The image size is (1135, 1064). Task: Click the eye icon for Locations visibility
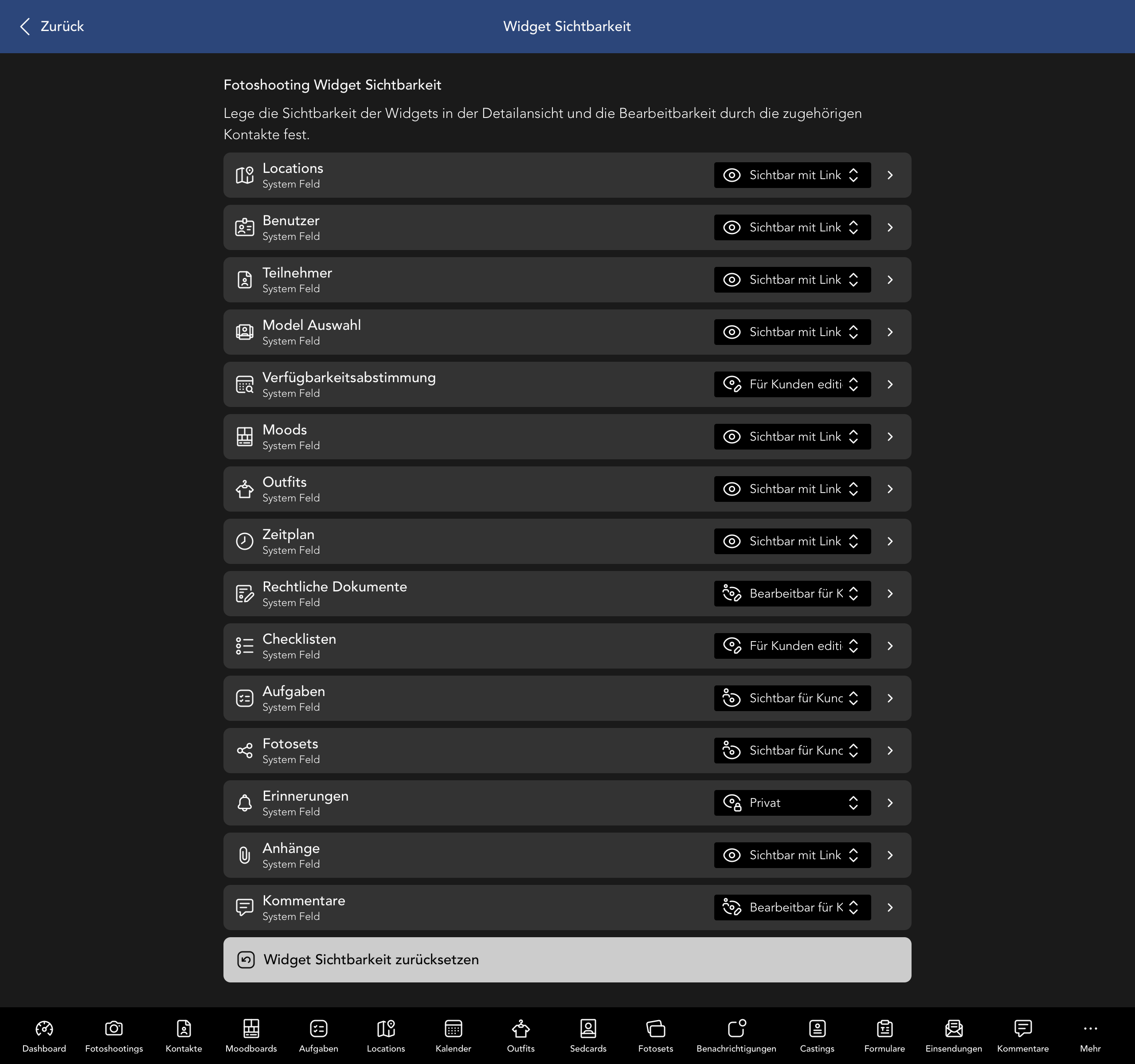tap(732, 175)
